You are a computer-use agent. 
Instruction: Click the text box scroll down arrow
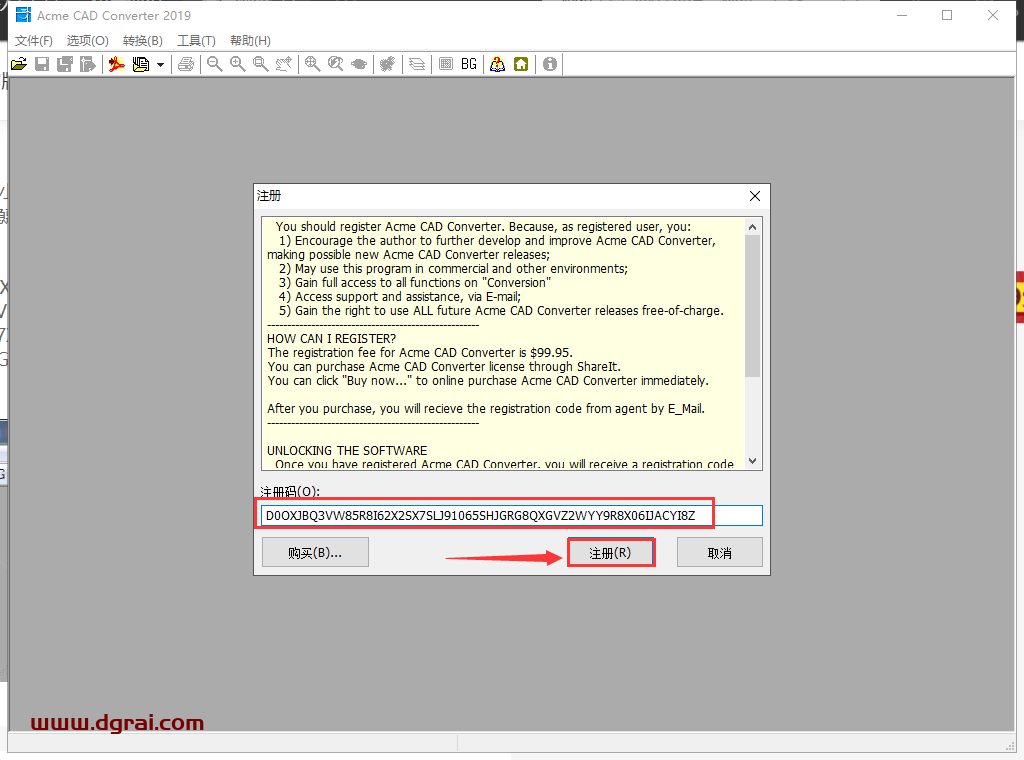pos(752,461)
